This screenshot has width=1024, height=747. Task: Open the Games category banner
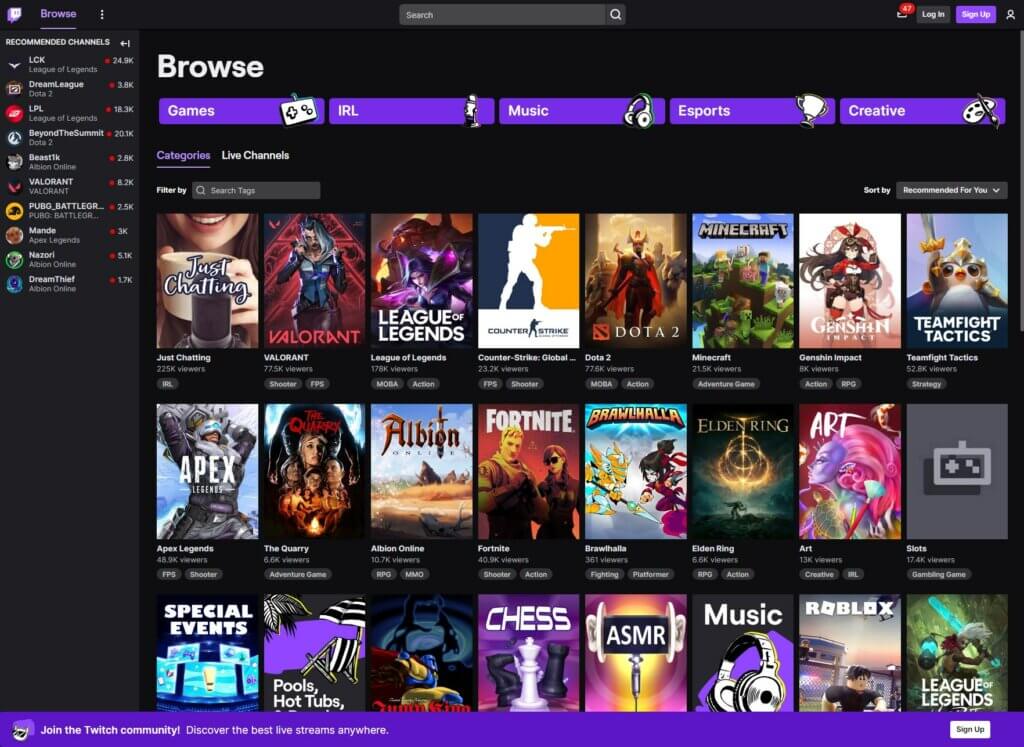[x=241, y=111]
